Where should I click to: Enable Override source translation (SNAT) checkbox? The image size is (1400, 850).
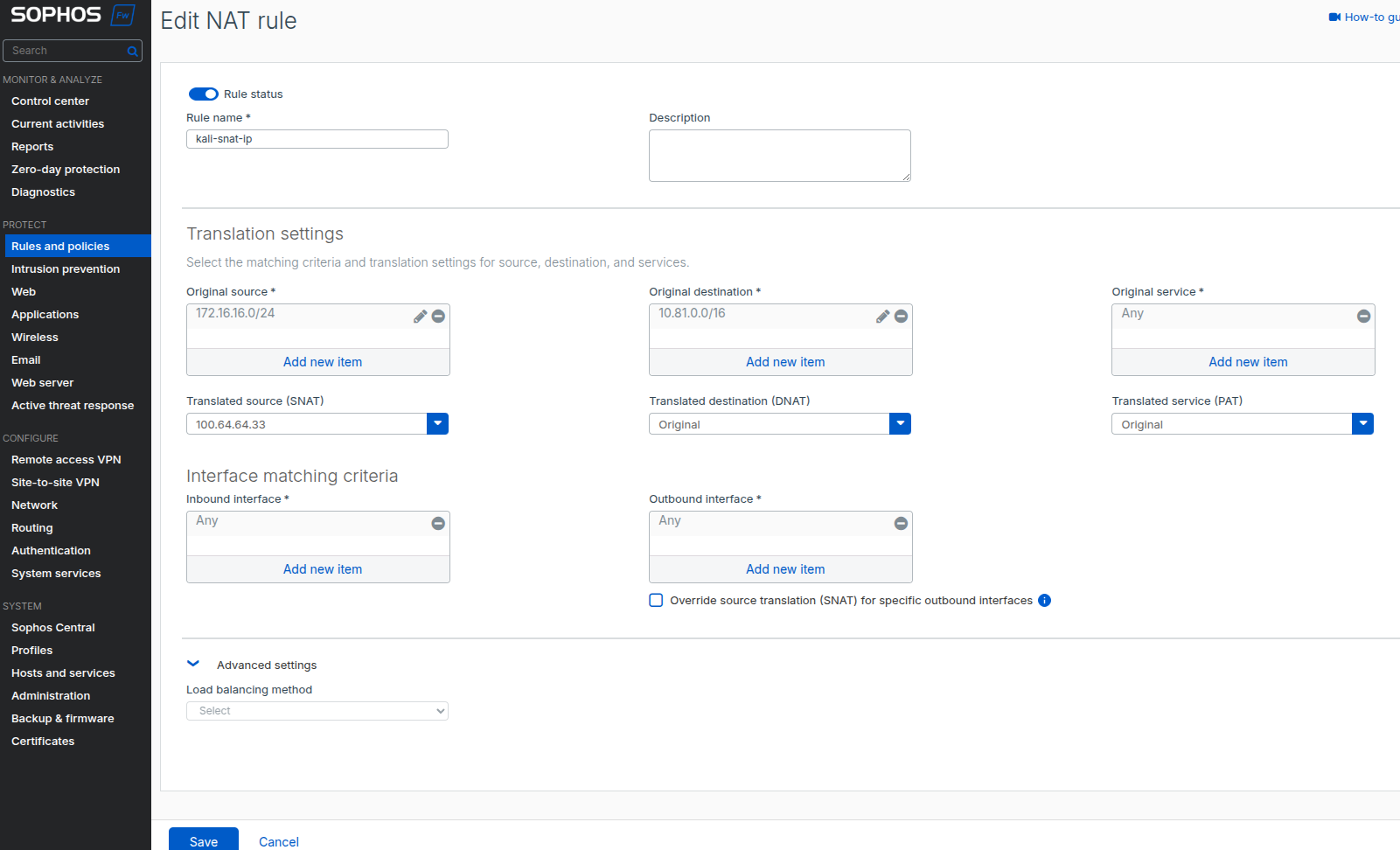pos(656,600)
